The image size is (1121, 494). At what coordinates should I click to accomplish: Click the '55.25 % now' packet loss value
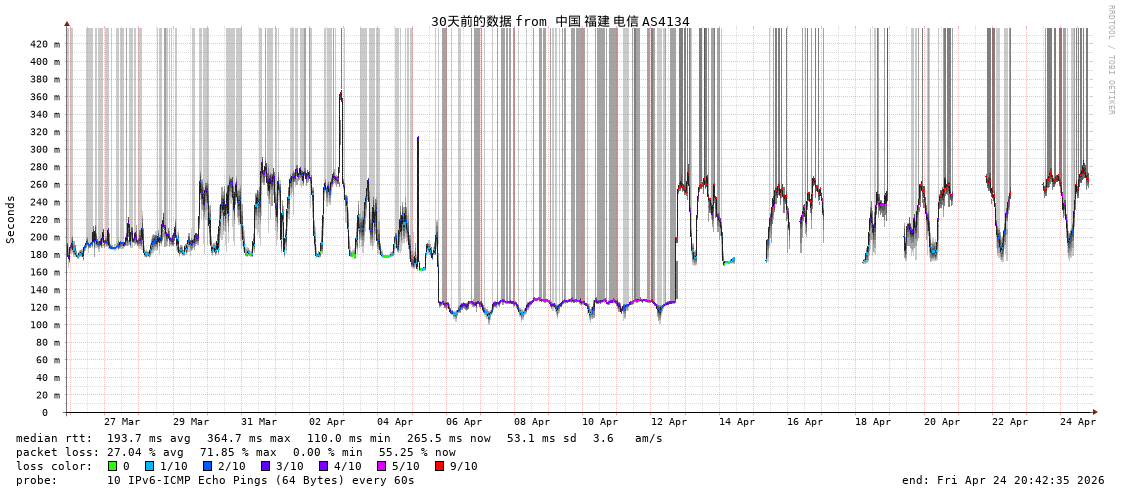pos(420,453)
